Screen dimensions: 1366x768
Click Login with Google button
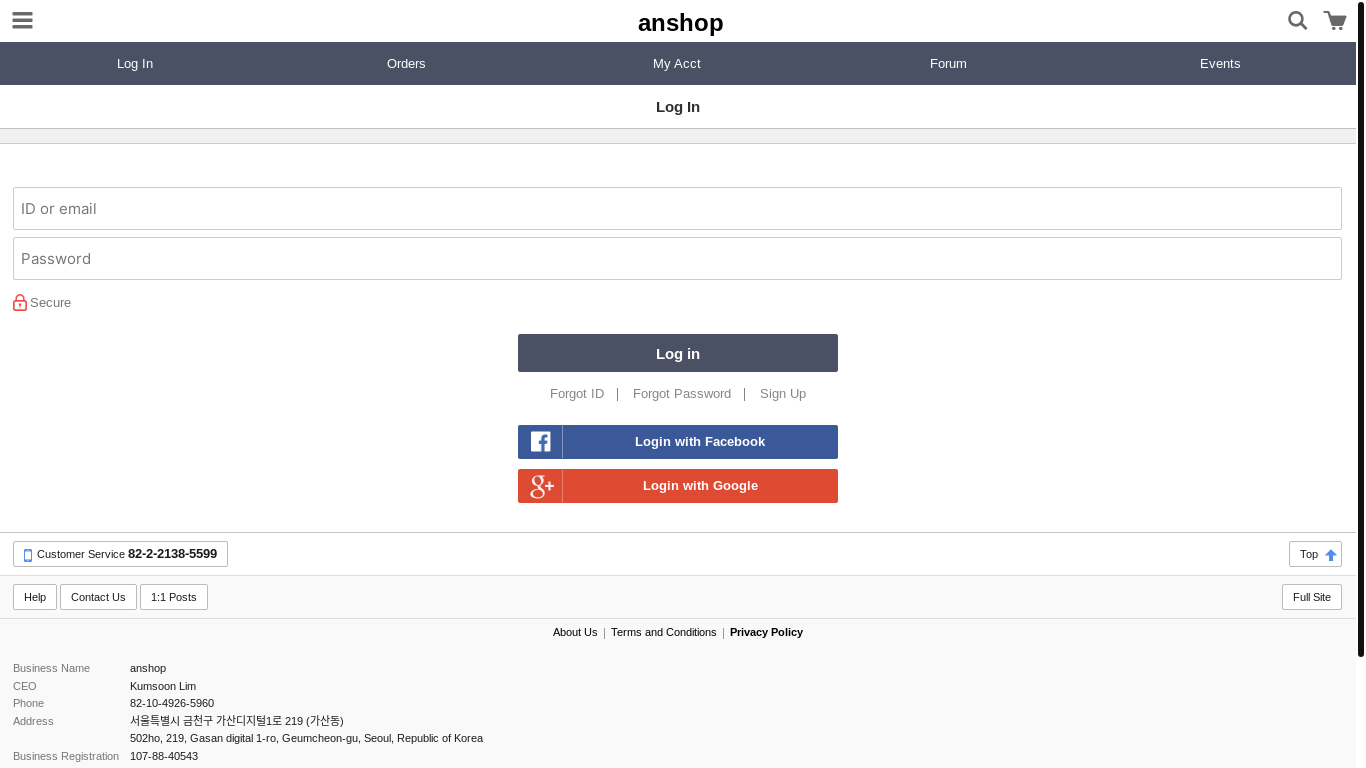click(678, 486)
